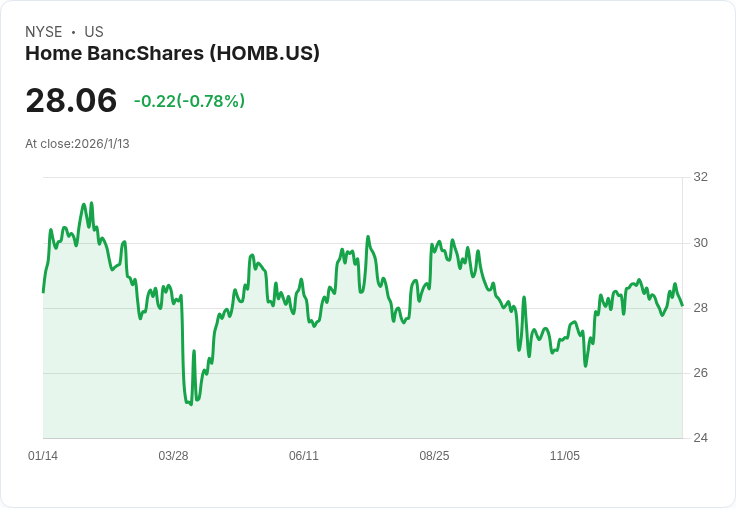Screen dimensions: 736x508
Task: Click the -0.22(-0.78%) price change
Action: tap(189, 101)
